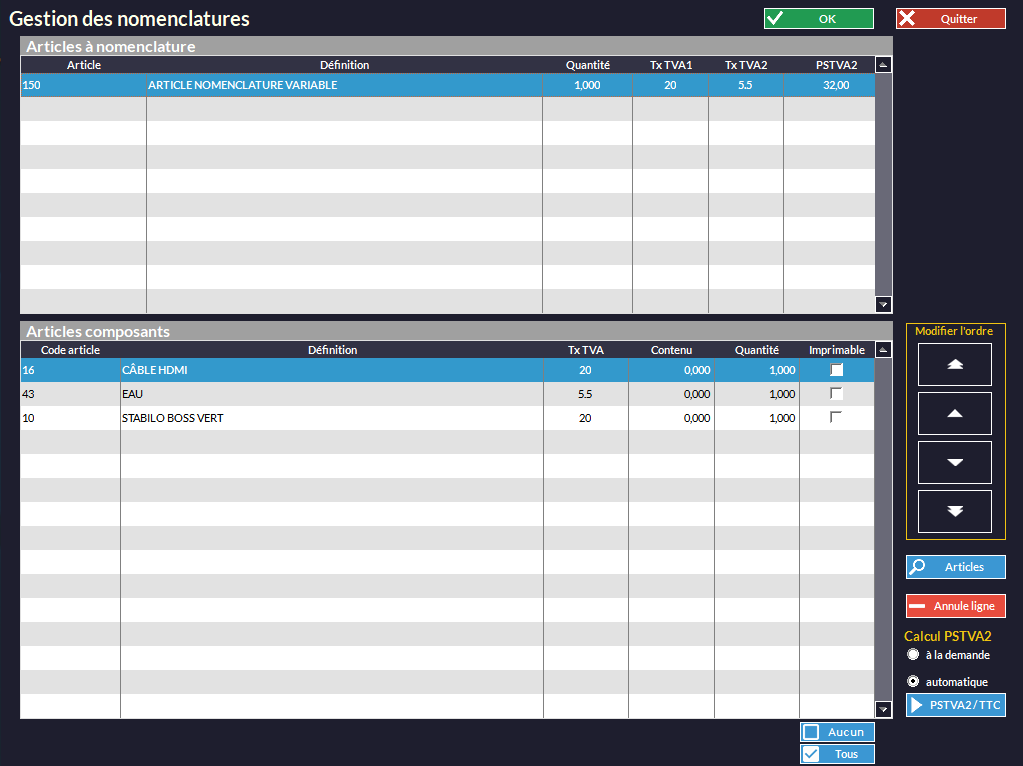
Task: Check Imprimable for CÂBLE HDMI
Action: (x=837, y=370)
